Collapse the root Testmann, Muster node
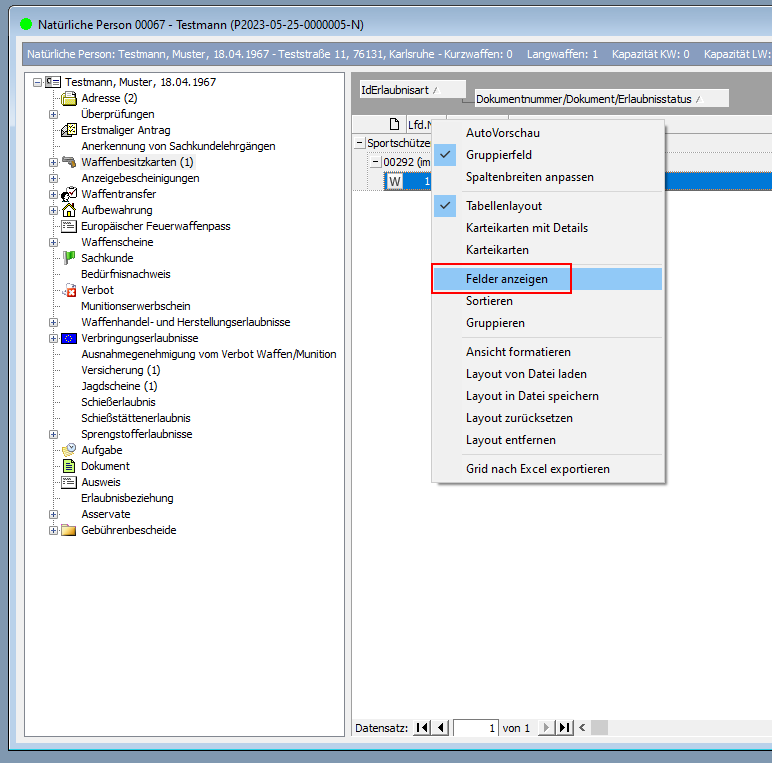Image resolution: width=772 pixels, height=763 pixels. click(x=38, y=82)
